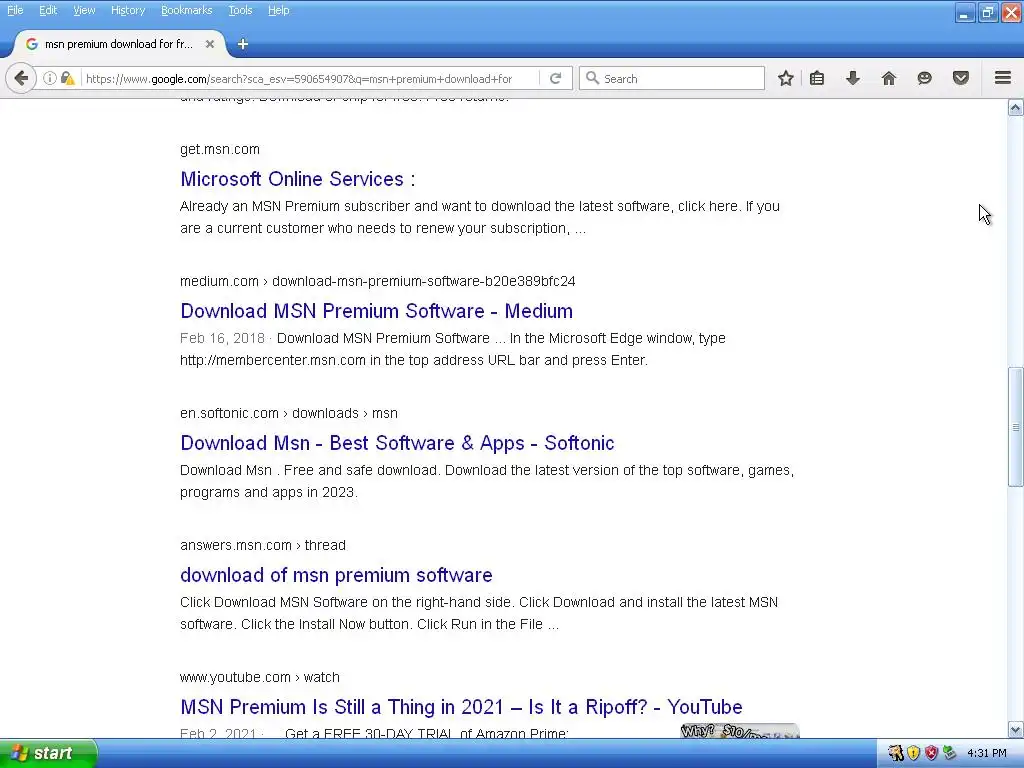Close the msn premium download tab
Viewport: 1024px width, 768px height.
(x=210, y=44)
